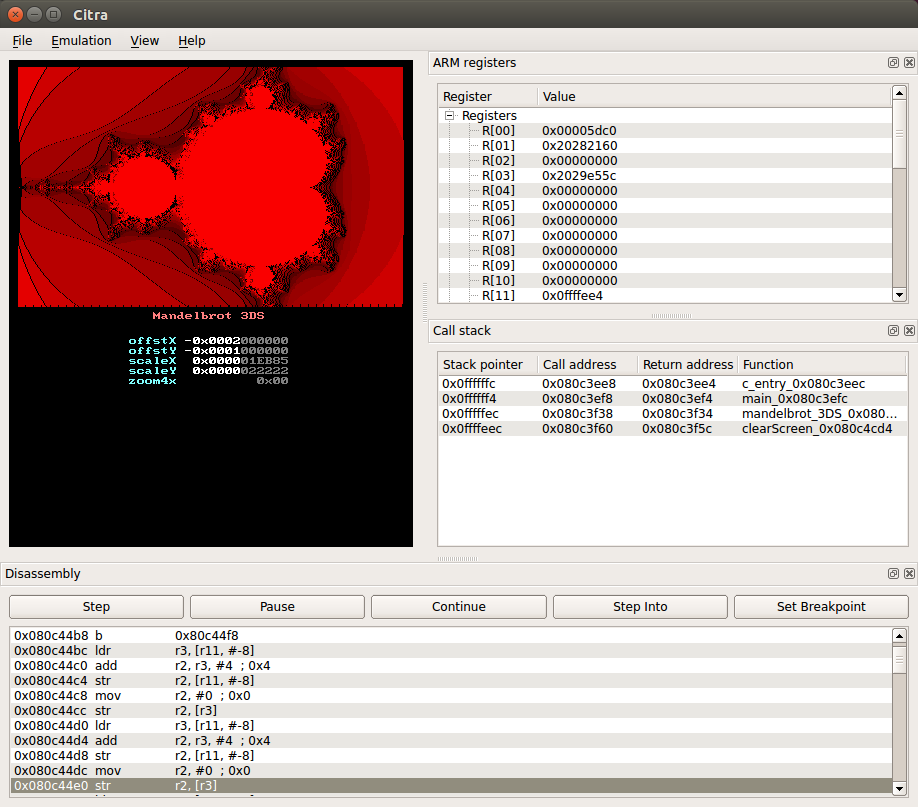Open the Emulation menu
The height and width of the screenshot is (807, 918).
click(x=81, y=41)
